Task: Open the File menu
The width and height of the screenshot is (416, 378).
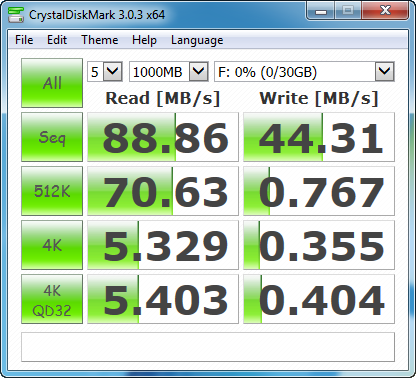Action: [24, 40]
